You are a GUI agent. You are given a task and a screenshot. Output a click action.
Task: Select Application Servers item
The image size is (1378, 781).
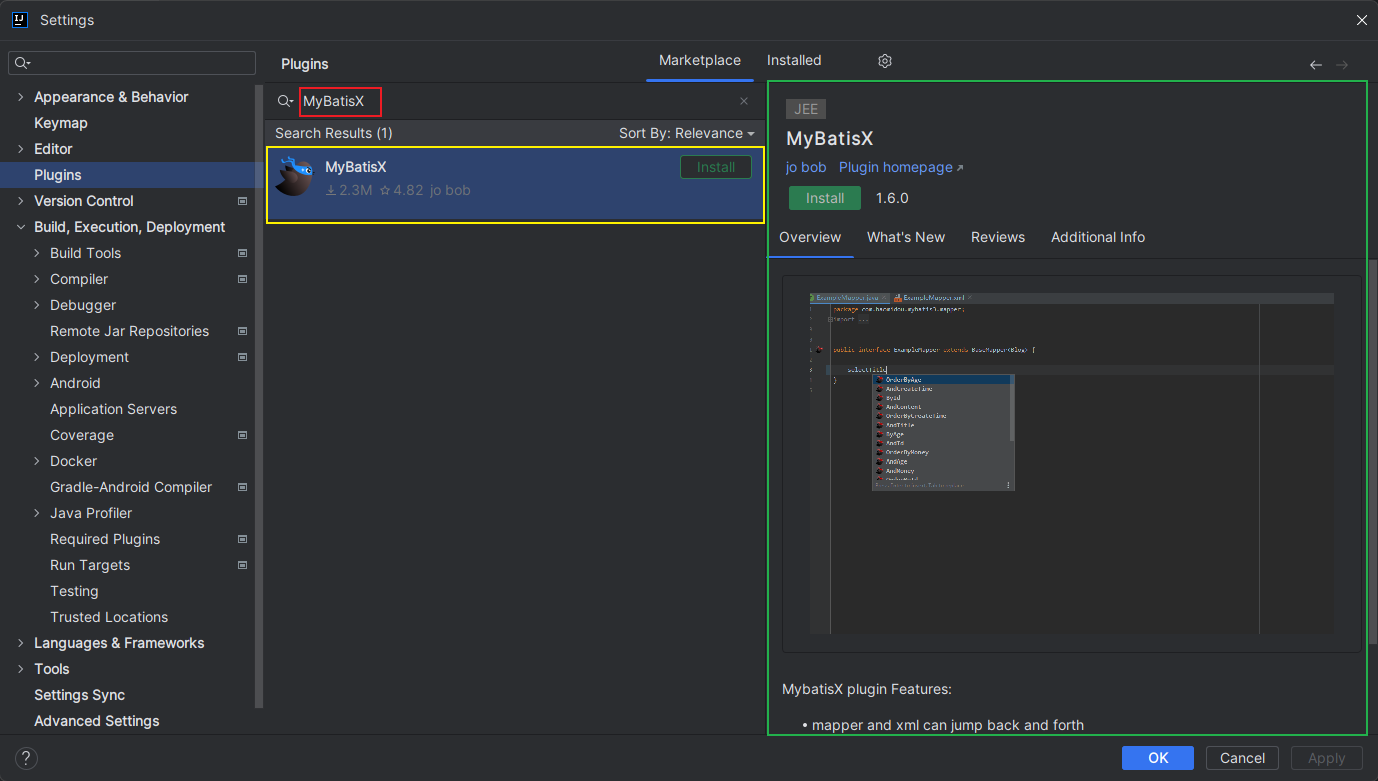[x=114, y=409]
